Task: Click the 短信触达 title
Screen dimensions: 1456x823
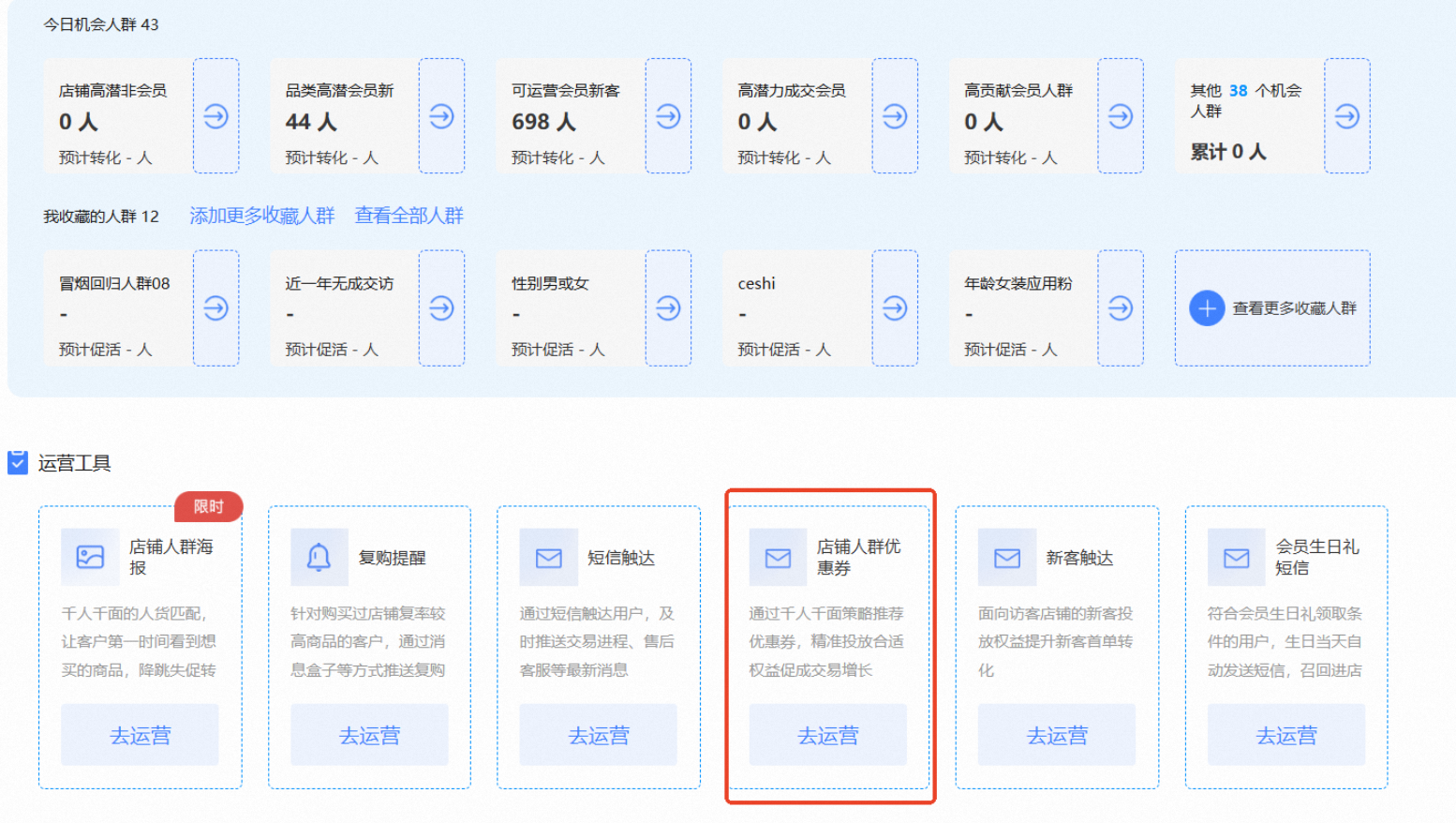Action: pyautogui.click(x=621, y=558)
